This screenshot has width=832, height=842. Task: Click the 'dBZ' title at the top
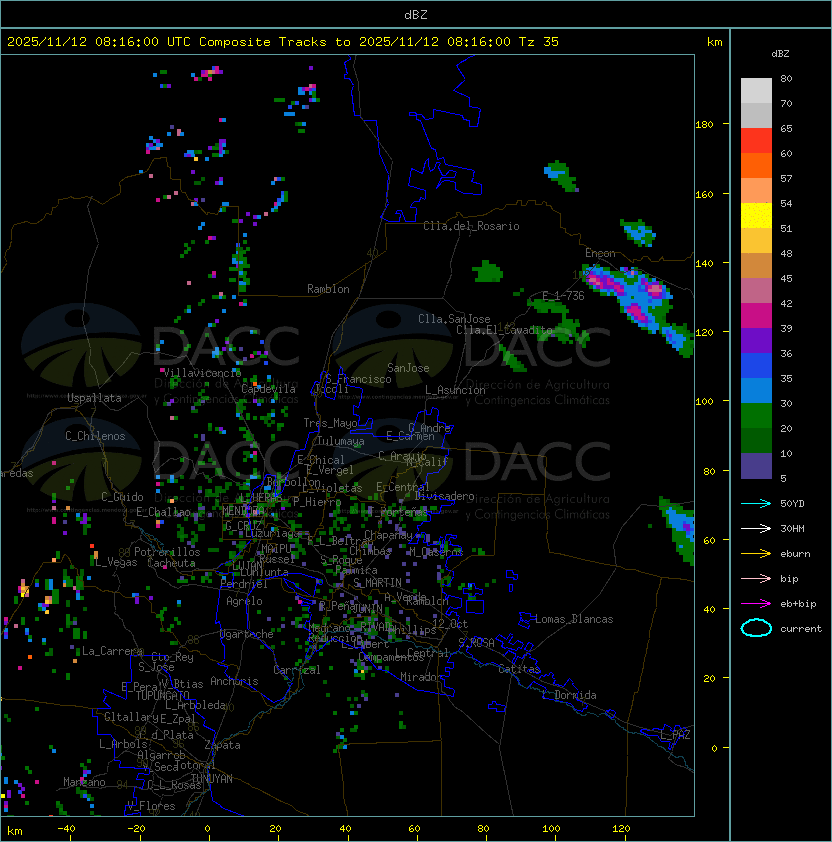click(x=416, y=15)
